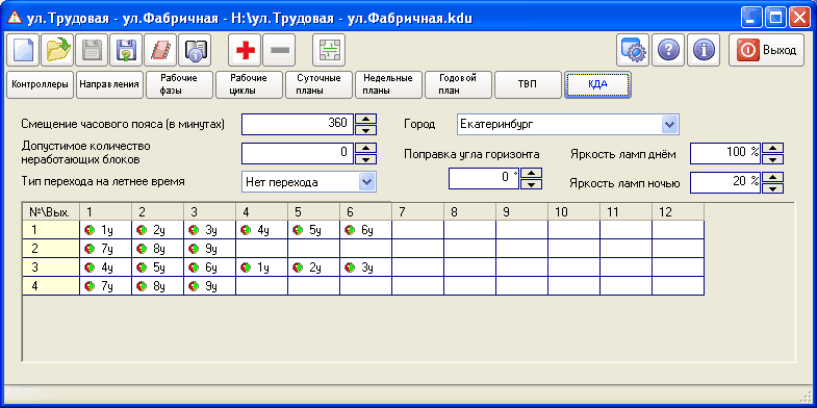
Task: Click column header 12
Action: pyautogui.click(x=678, y=212)
